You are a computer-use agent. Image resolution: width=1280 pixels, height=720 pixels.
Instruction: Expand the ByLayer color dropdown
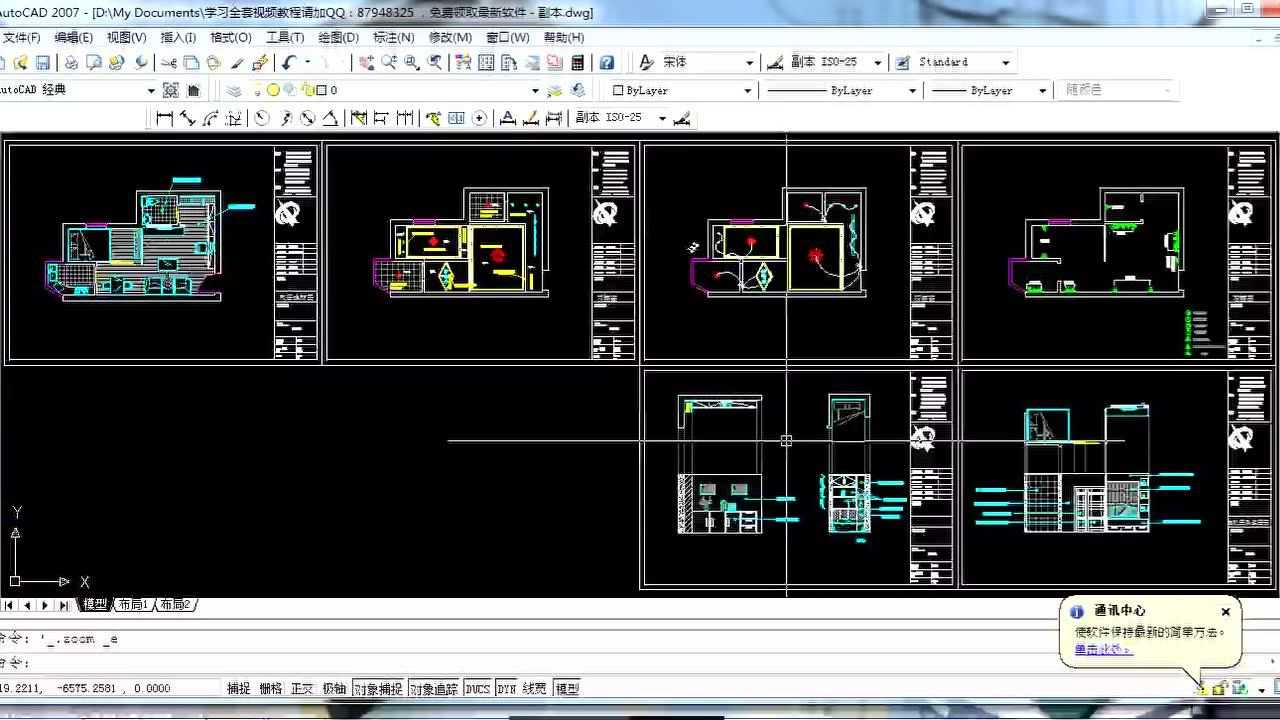pyautogui.click(x=747, y=90)
